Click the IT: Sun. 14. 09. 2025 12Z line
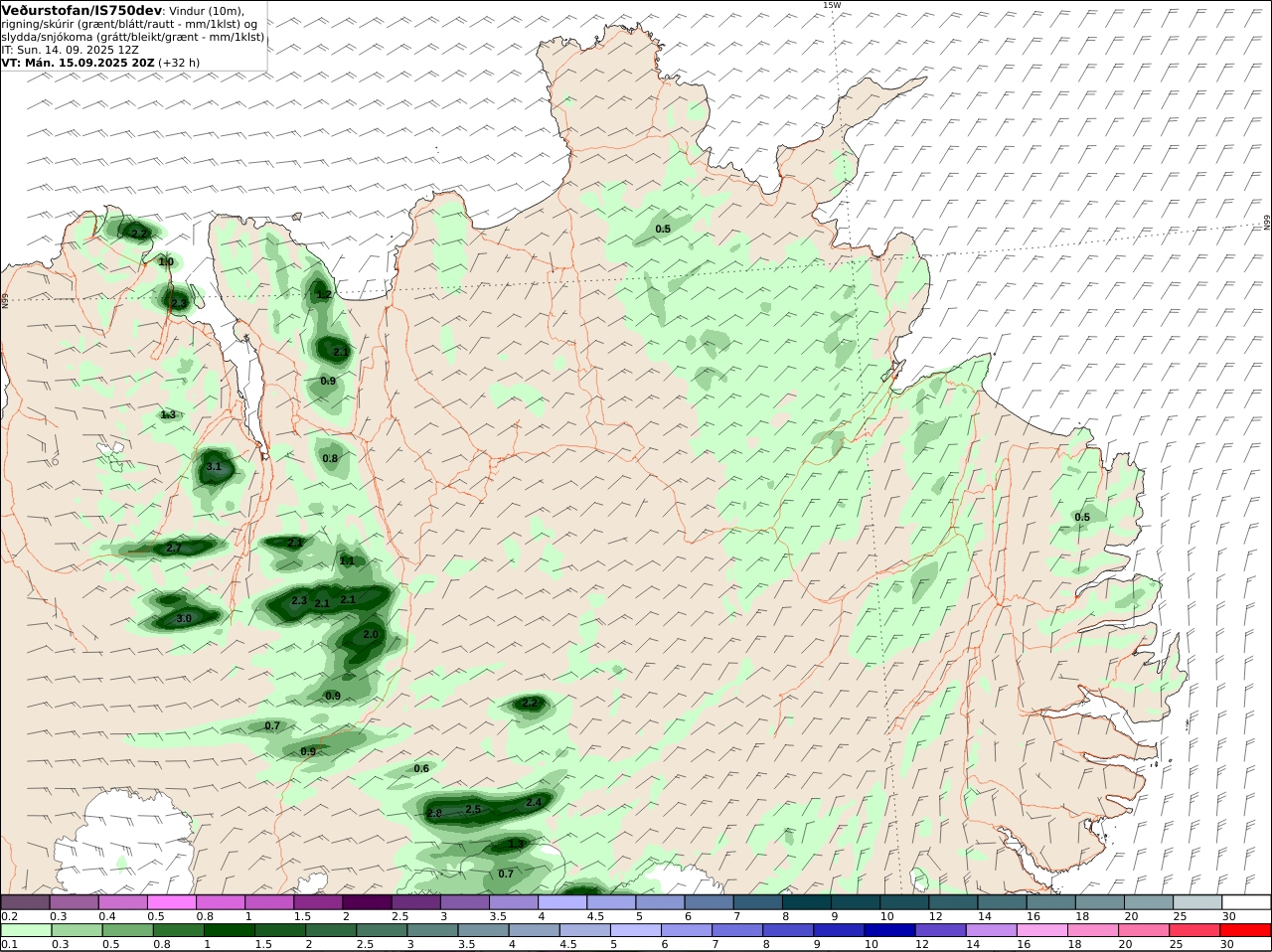 click(x=71, y=50)
